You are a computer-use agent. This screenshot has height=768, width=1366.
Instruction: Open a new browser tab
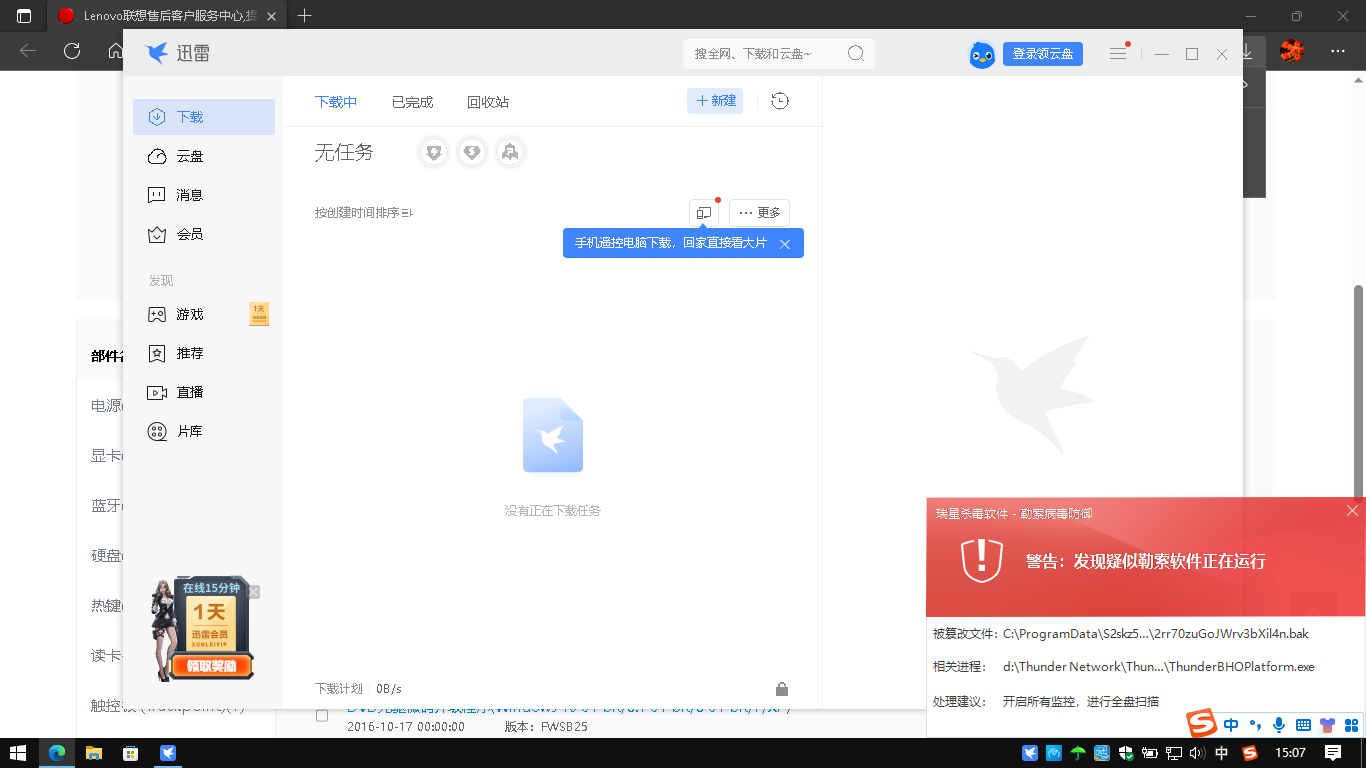pos(305,16)
